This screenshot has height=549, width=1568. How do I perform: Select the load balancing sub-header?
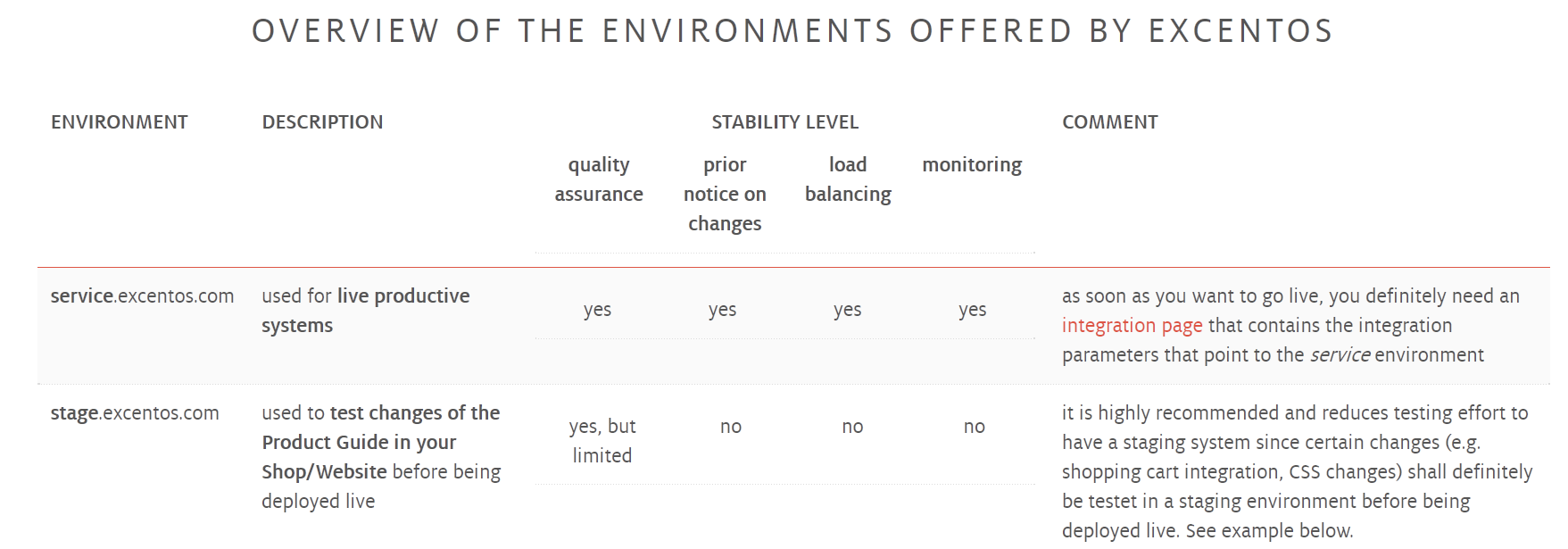[x=848, y=179]
